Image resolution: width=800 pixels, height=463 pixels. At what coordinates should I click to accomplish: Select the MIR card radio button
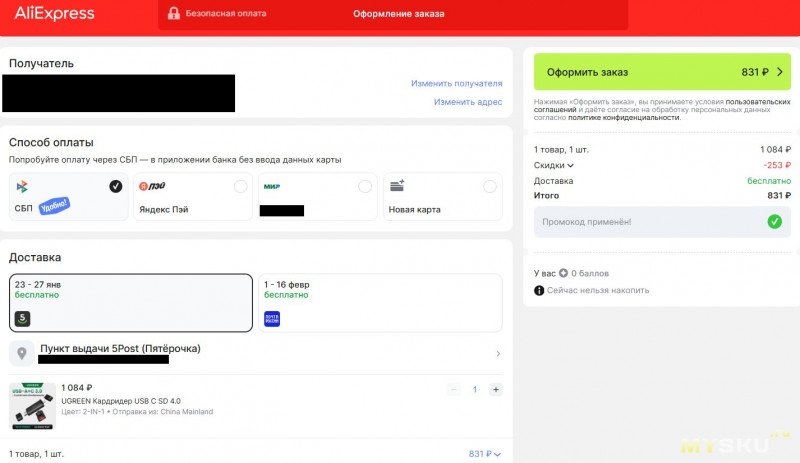pyautogui.click(x=365, y=186)
